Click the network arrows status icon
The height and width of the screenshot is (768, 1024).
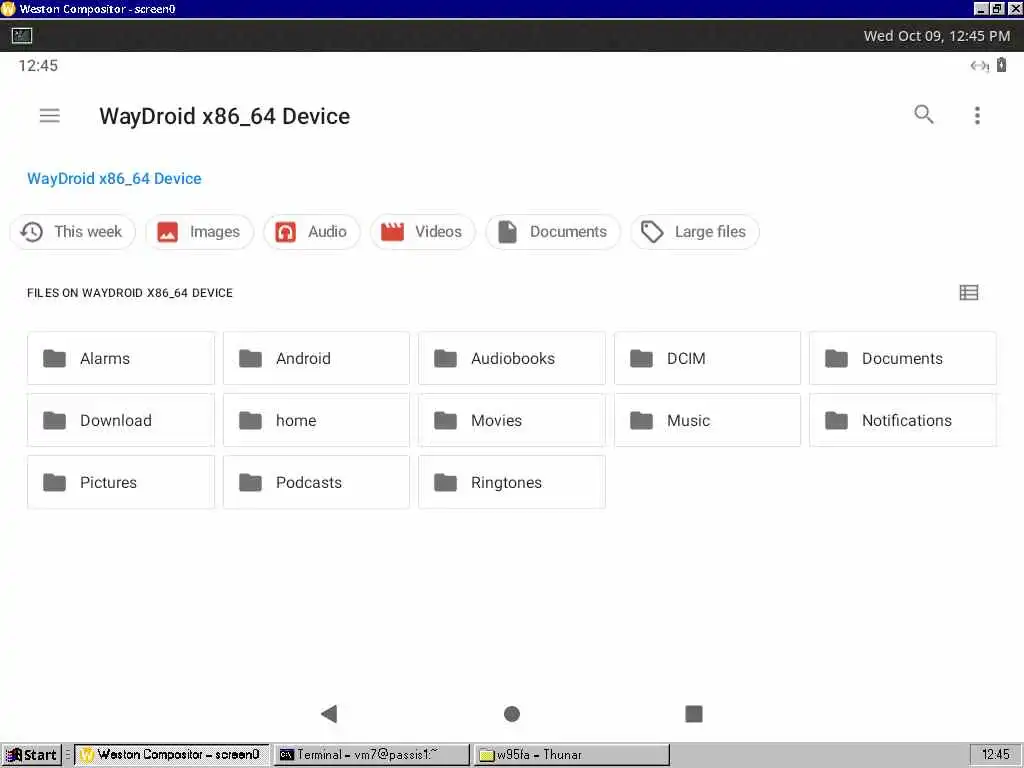tap(979, 65)
